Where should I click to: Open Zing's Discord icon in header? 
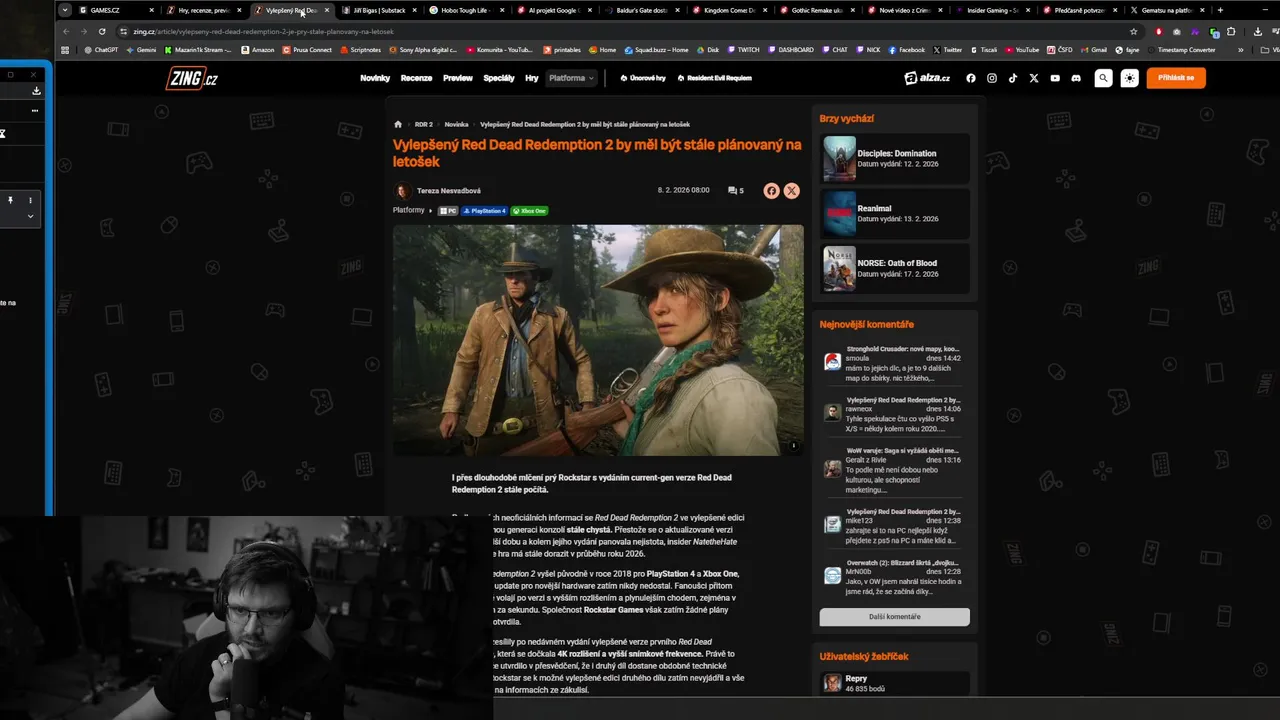[1076, 78]
